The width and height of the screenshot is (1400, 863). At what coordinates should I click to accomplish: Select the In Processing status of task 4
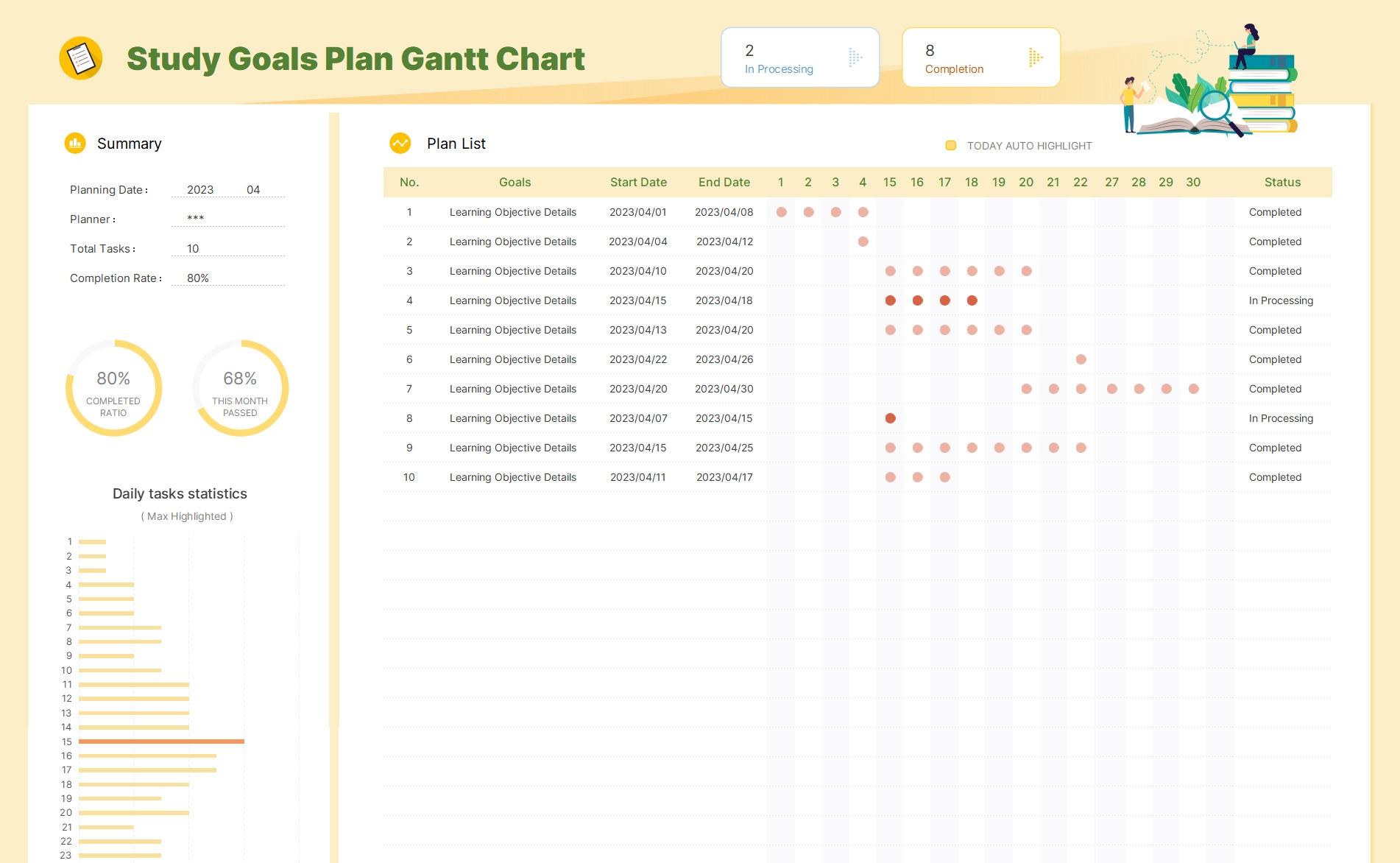click(1281, 300)
